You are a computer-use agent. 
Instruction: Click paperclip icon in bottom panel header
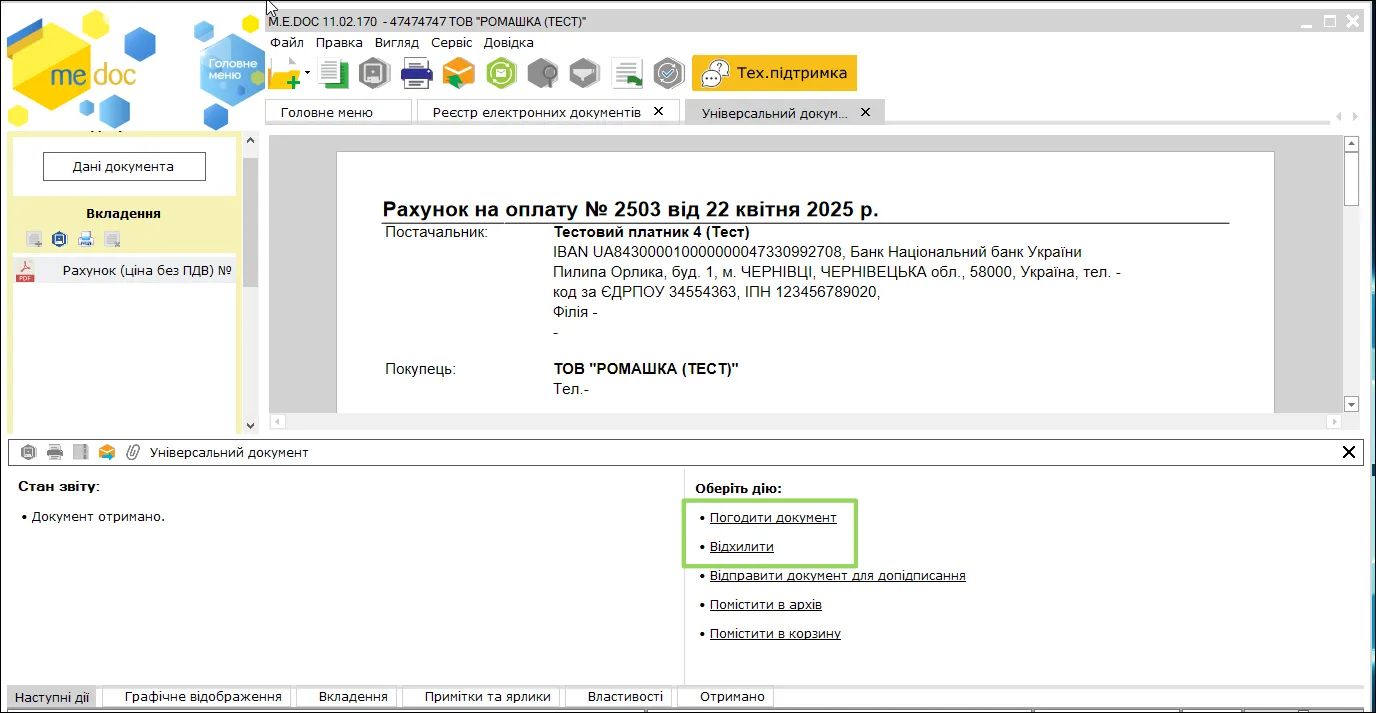click(133, 452)
